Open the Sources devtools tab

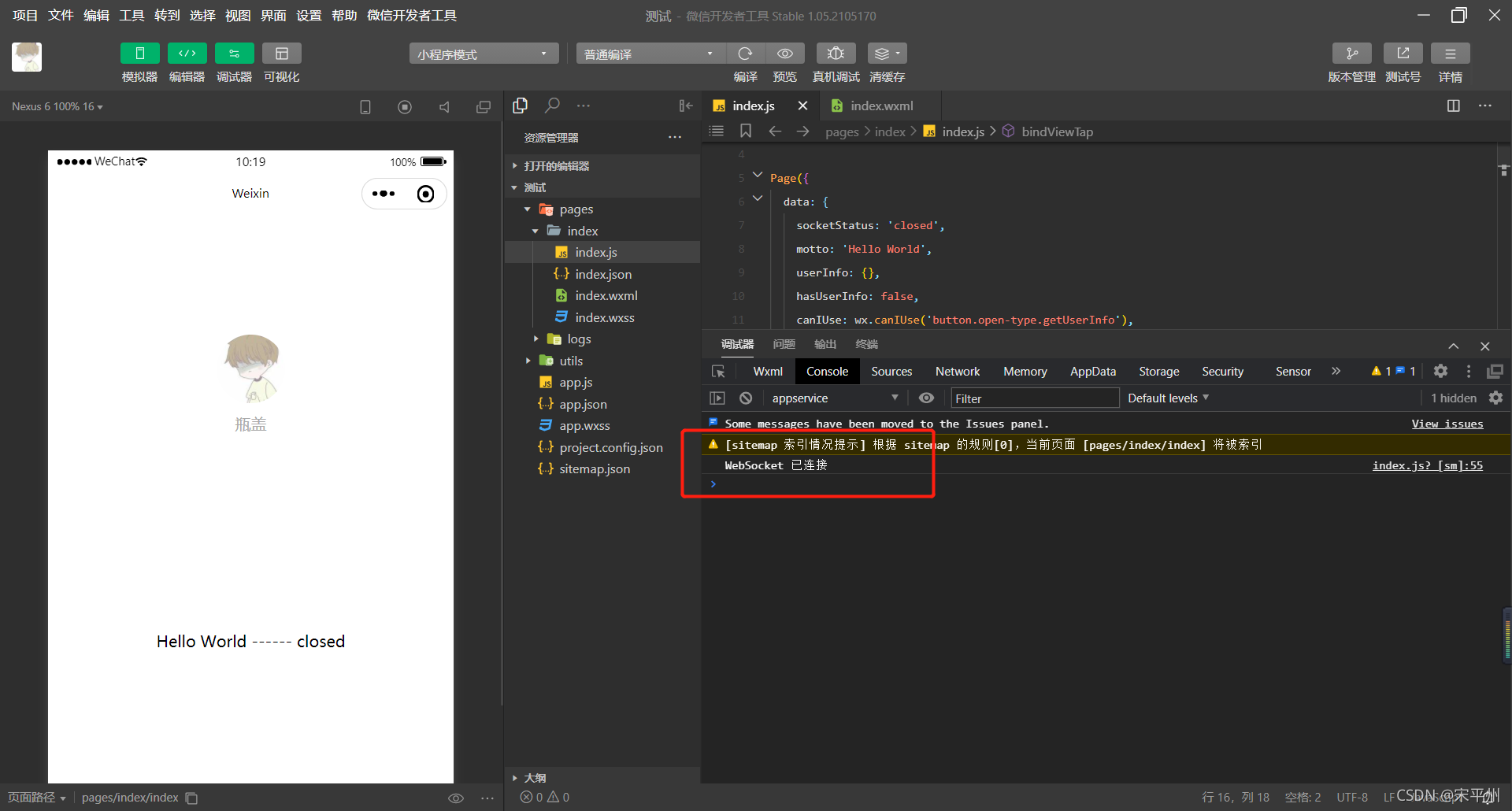click(891, 371)
